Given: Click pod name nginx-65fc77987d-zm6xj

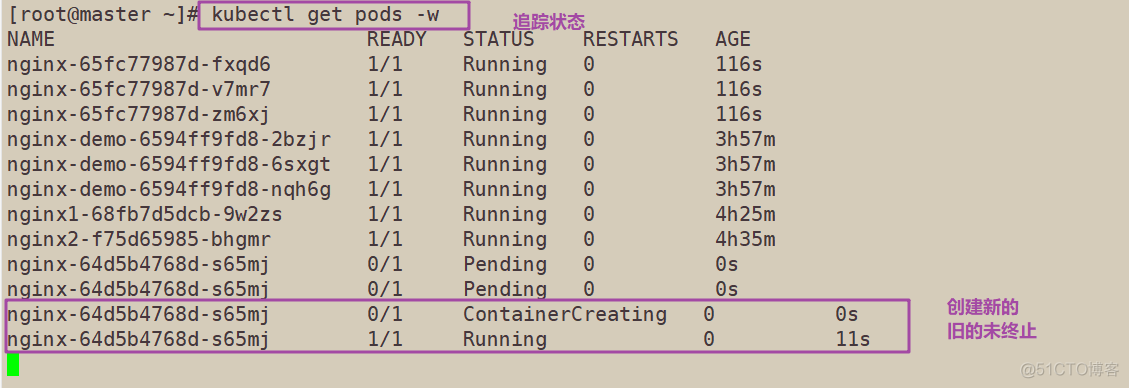Looking at the screenshot, I should [x=139, y=114].
